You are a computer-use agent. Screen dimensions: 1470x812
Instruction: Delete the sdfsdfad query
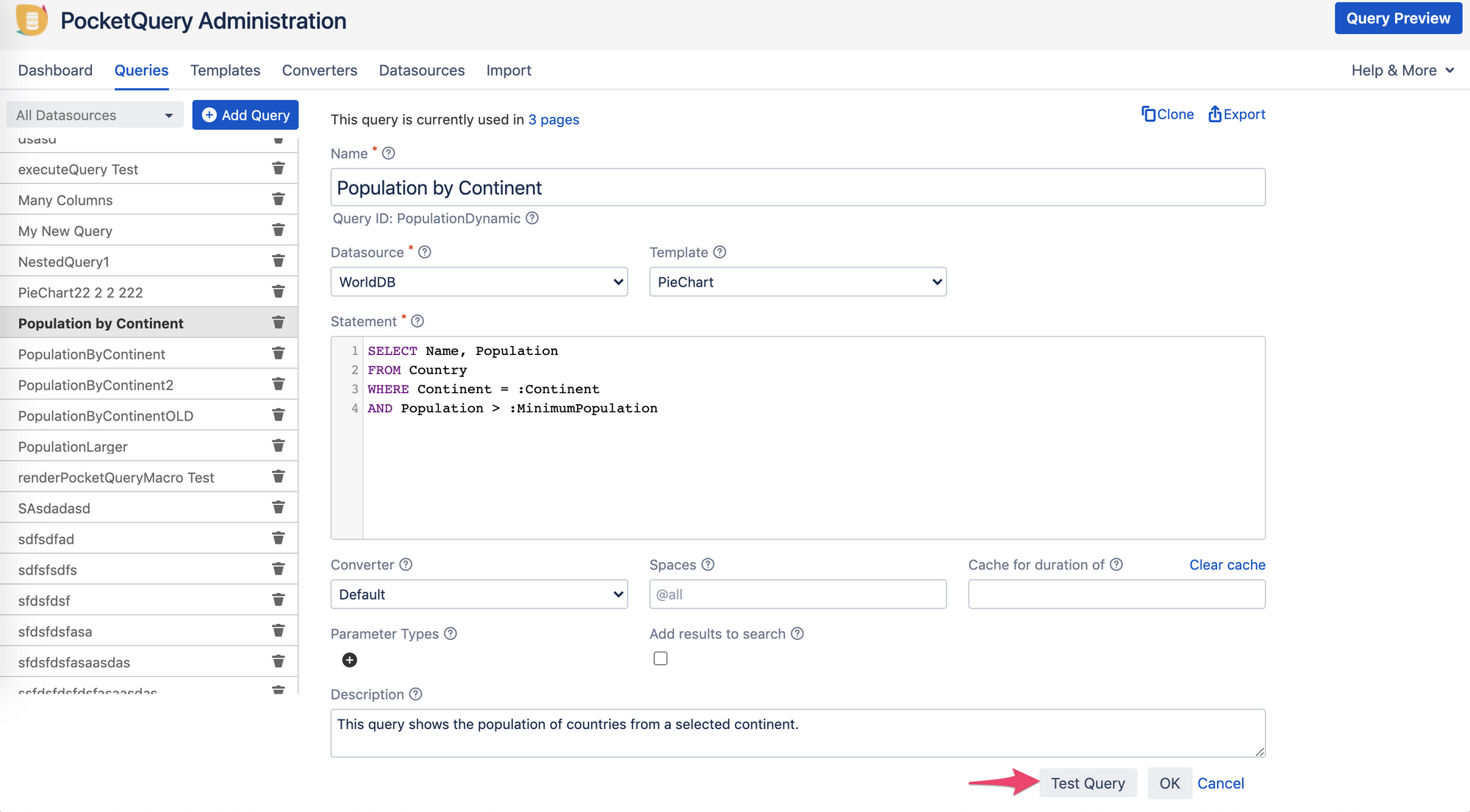click(279, 539)
